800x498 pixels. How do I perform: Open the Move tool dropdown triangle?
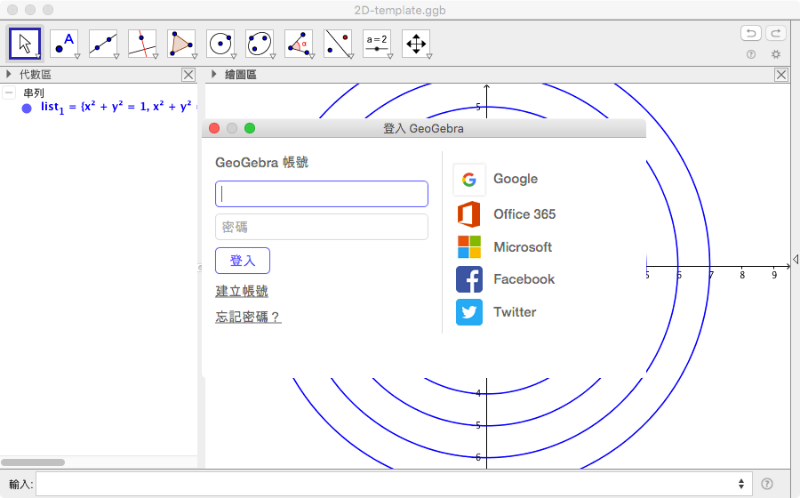point(38,56)
